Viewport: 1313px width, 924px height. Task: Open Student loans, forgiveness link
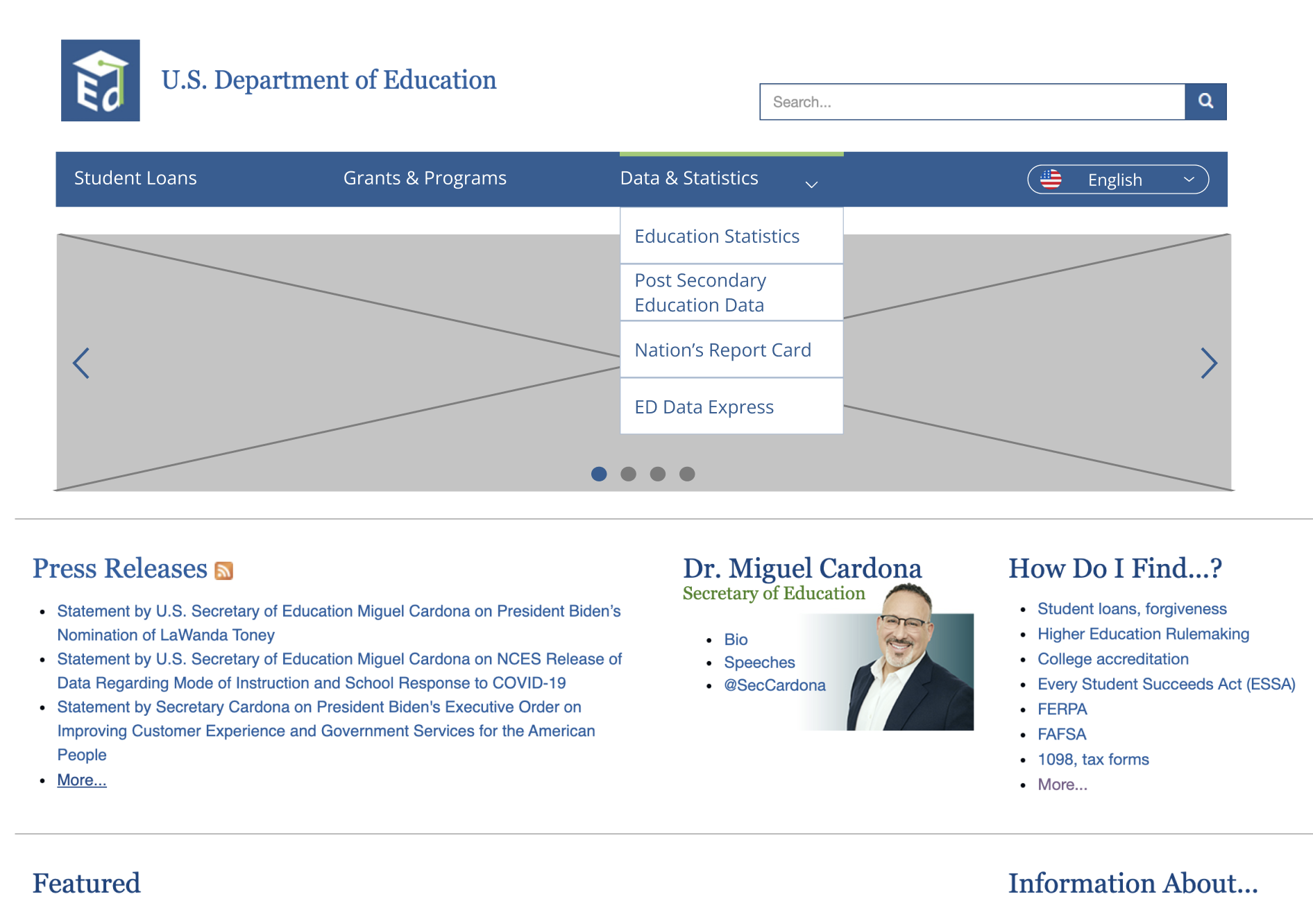click(1132, 609)
